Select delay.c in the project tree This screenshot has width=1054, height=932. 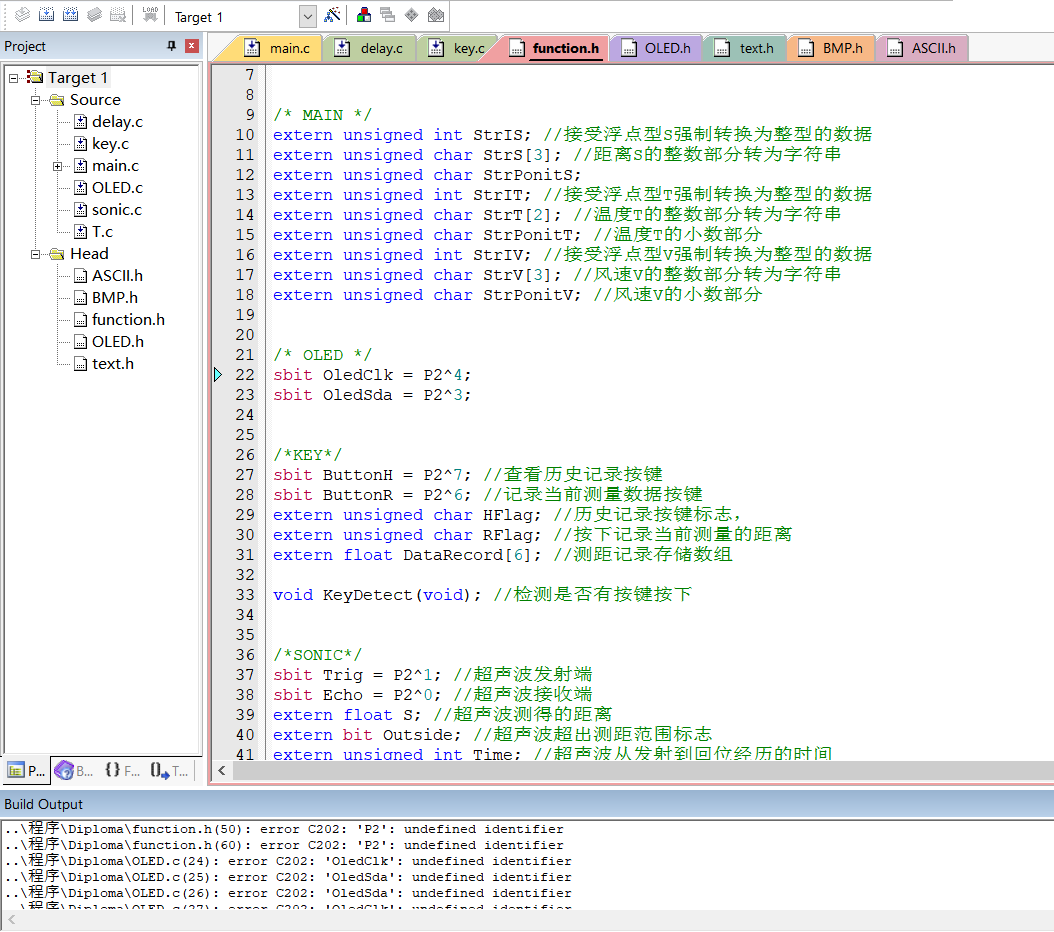click(x=117, y=122)
